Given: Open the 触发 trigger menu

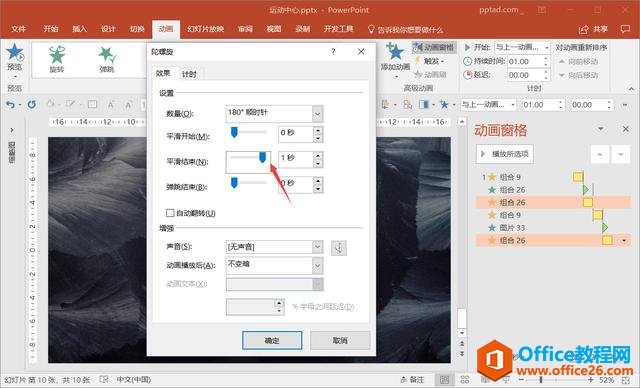Looking at the screenshot, I should tap(429, 61).
